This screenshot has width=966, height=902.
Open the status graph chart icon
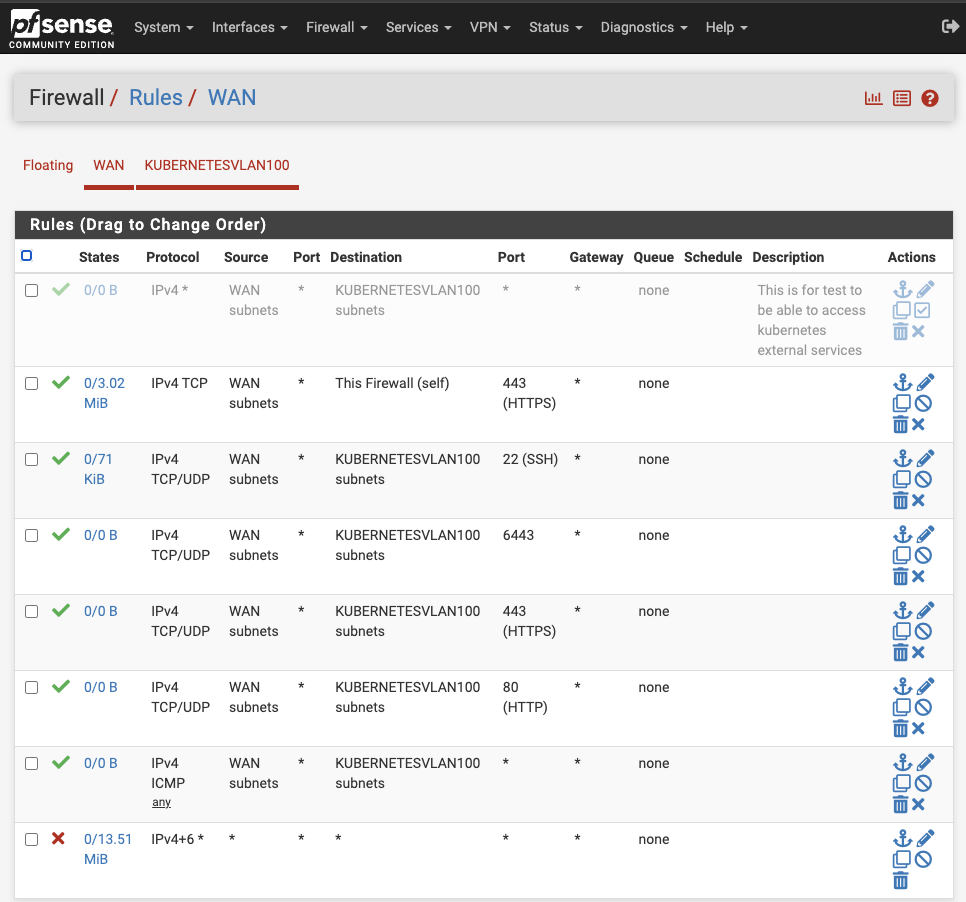(x=873, y=98)
